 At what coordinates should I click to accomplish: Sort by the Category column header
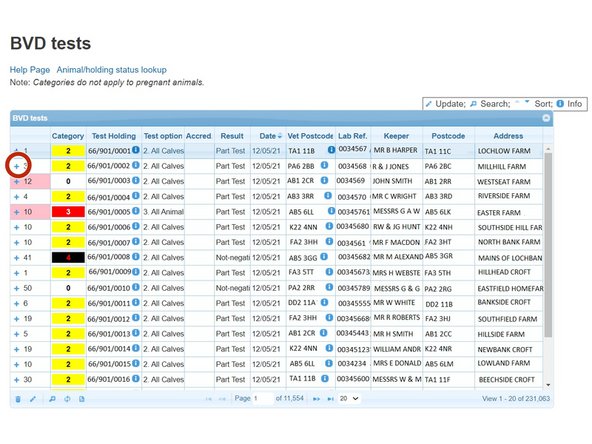68,136
